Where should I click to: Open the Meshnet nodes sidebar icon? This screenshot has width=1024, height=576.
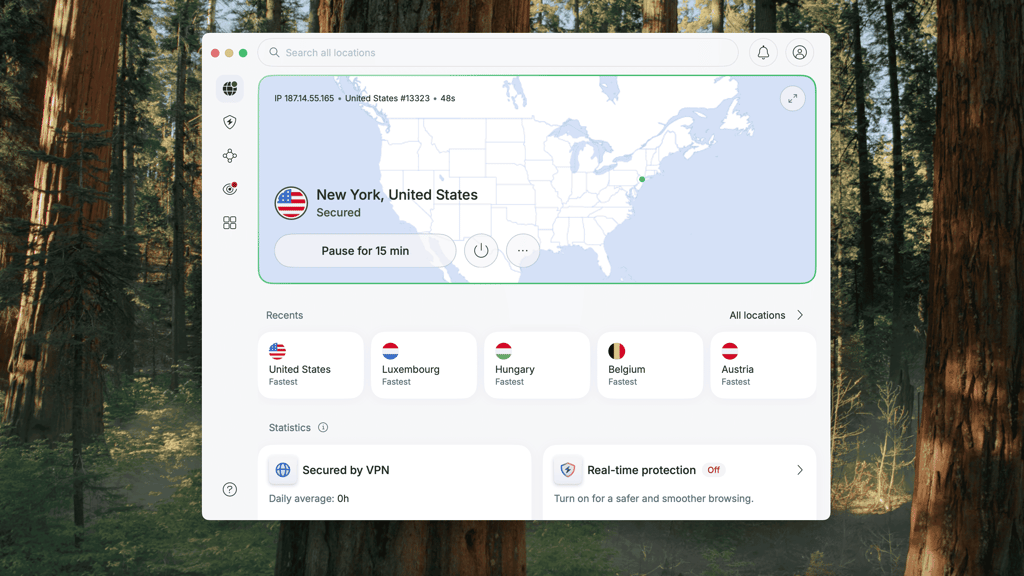point(230,155)
